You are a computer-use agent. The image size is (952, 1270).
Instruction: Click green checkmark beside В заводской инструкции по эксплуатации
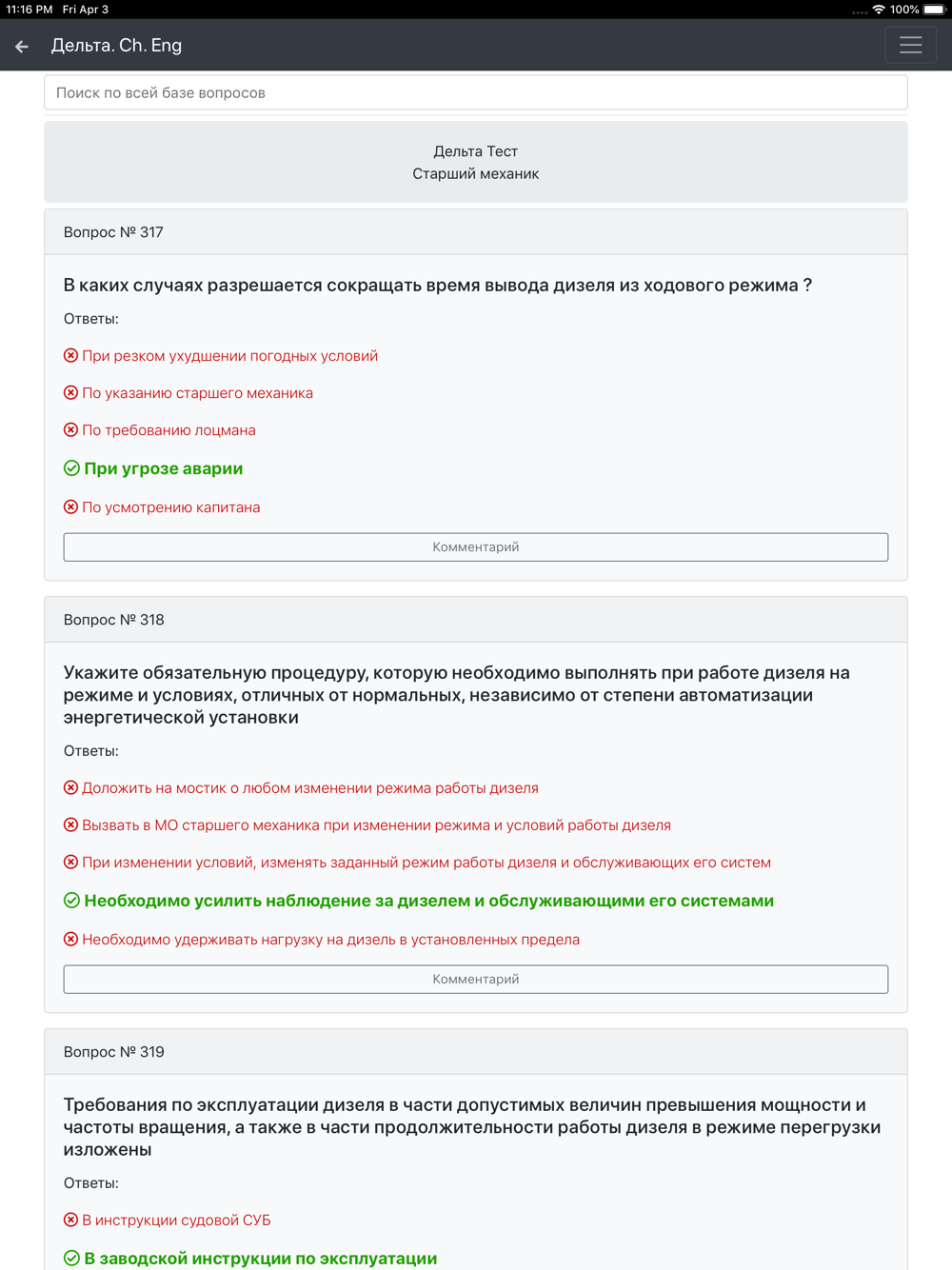tap(71, 1259)
